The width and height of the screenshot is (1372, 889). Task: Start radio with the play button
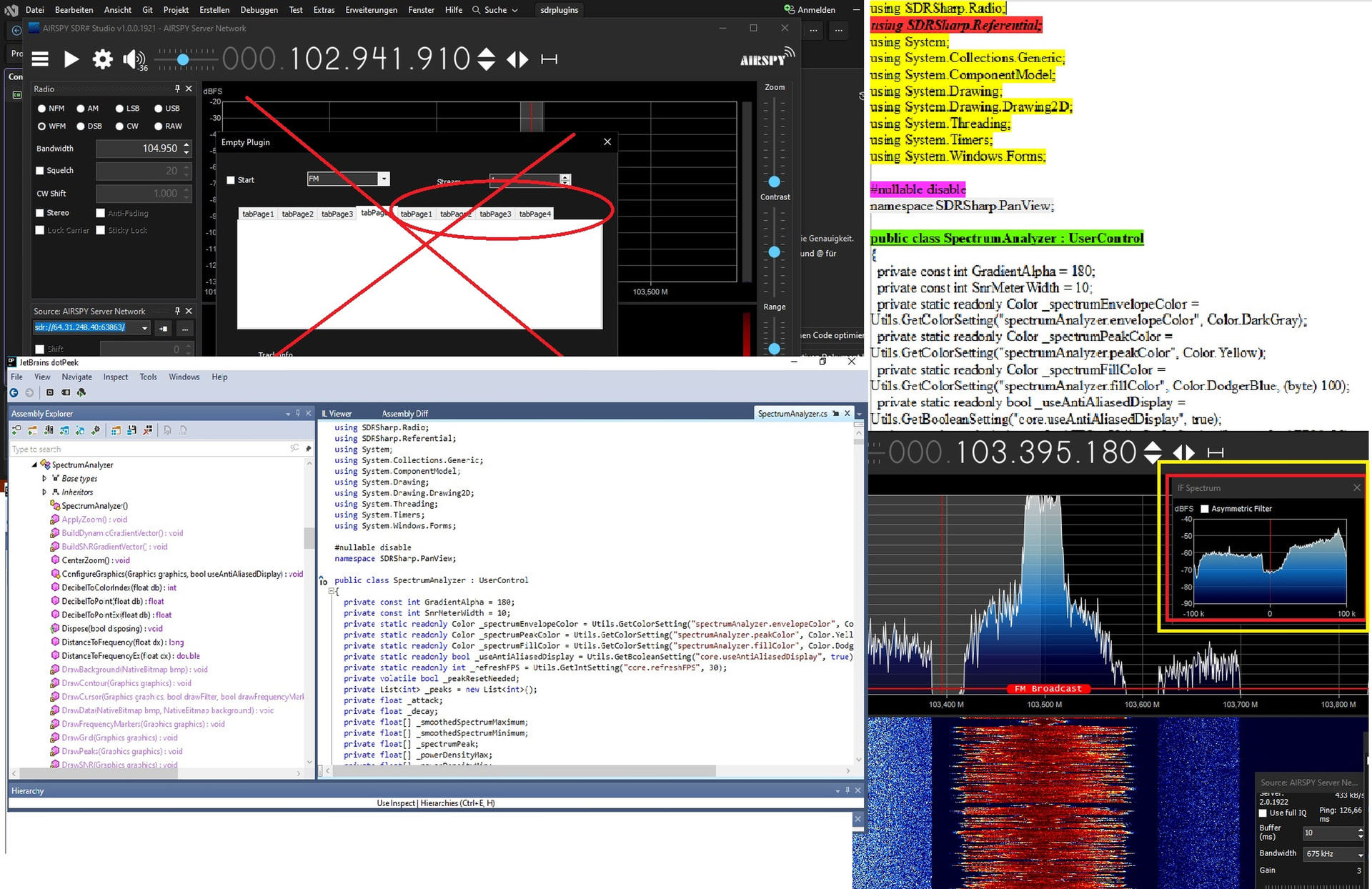click(71, 59)
